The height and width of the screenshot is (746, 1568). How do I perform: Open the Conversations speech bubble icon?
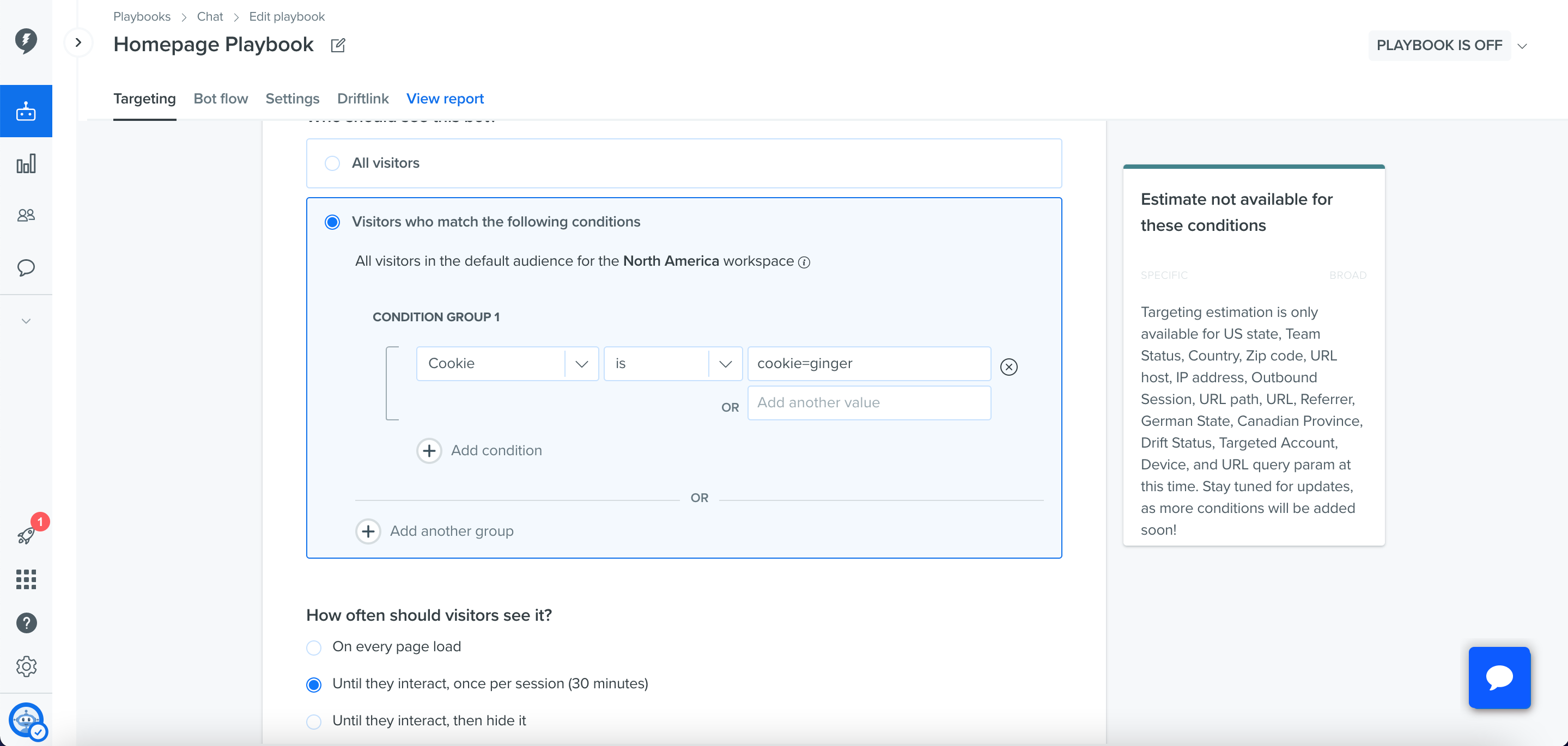tap(26, 268)
